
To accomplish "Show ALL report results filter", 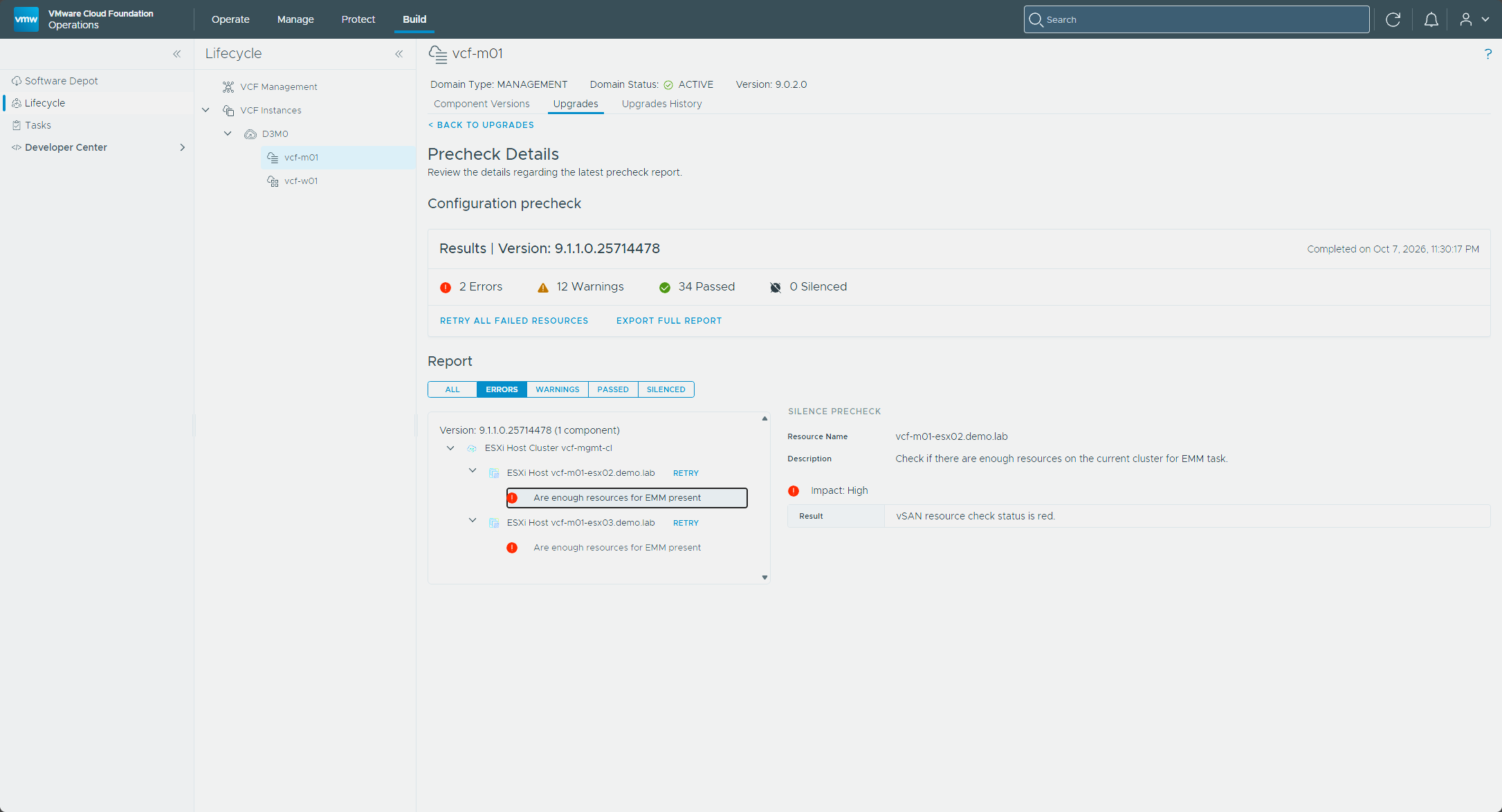I will (x=452, y=389).
